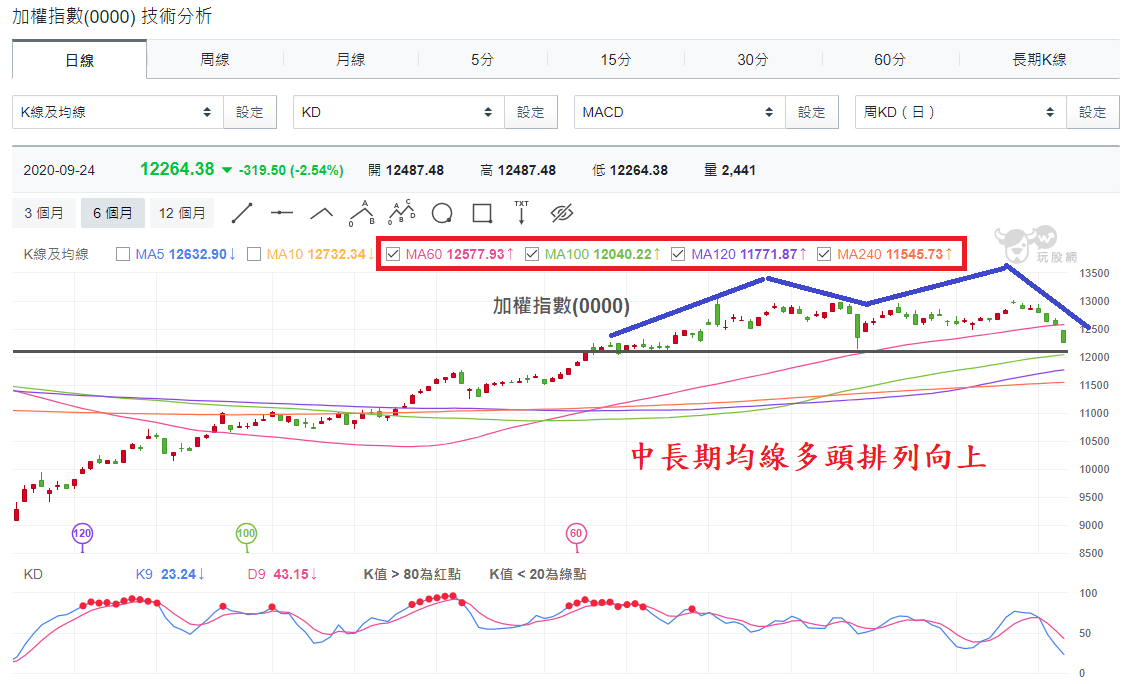
Task: Click the pink 60 marker pin
Action: (575, 534)
